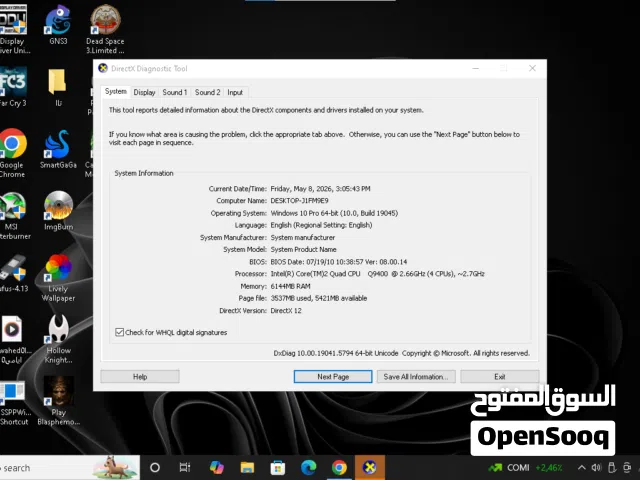Click the Cortana circle on taskbar

[x=155, y=468]
